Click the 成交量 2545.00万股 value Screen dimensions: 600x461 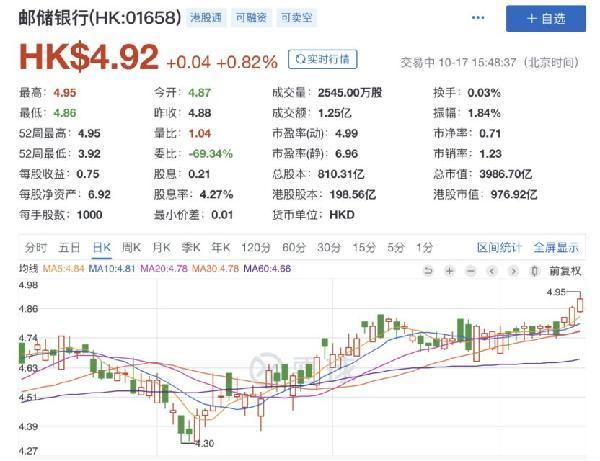[x=350, y=93]
